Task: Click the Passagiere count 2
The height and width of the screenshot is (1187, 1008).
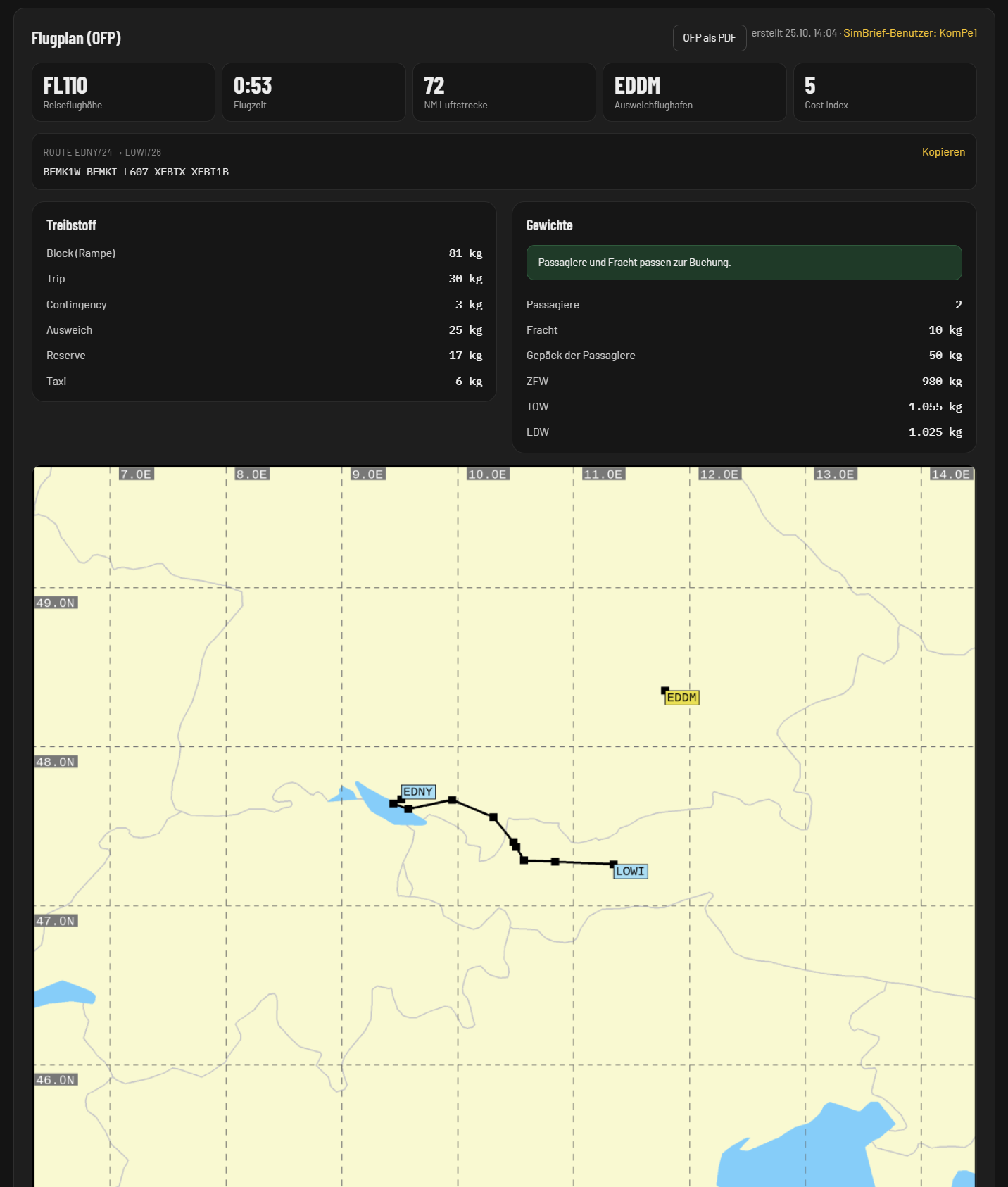Action: [958, 305]
